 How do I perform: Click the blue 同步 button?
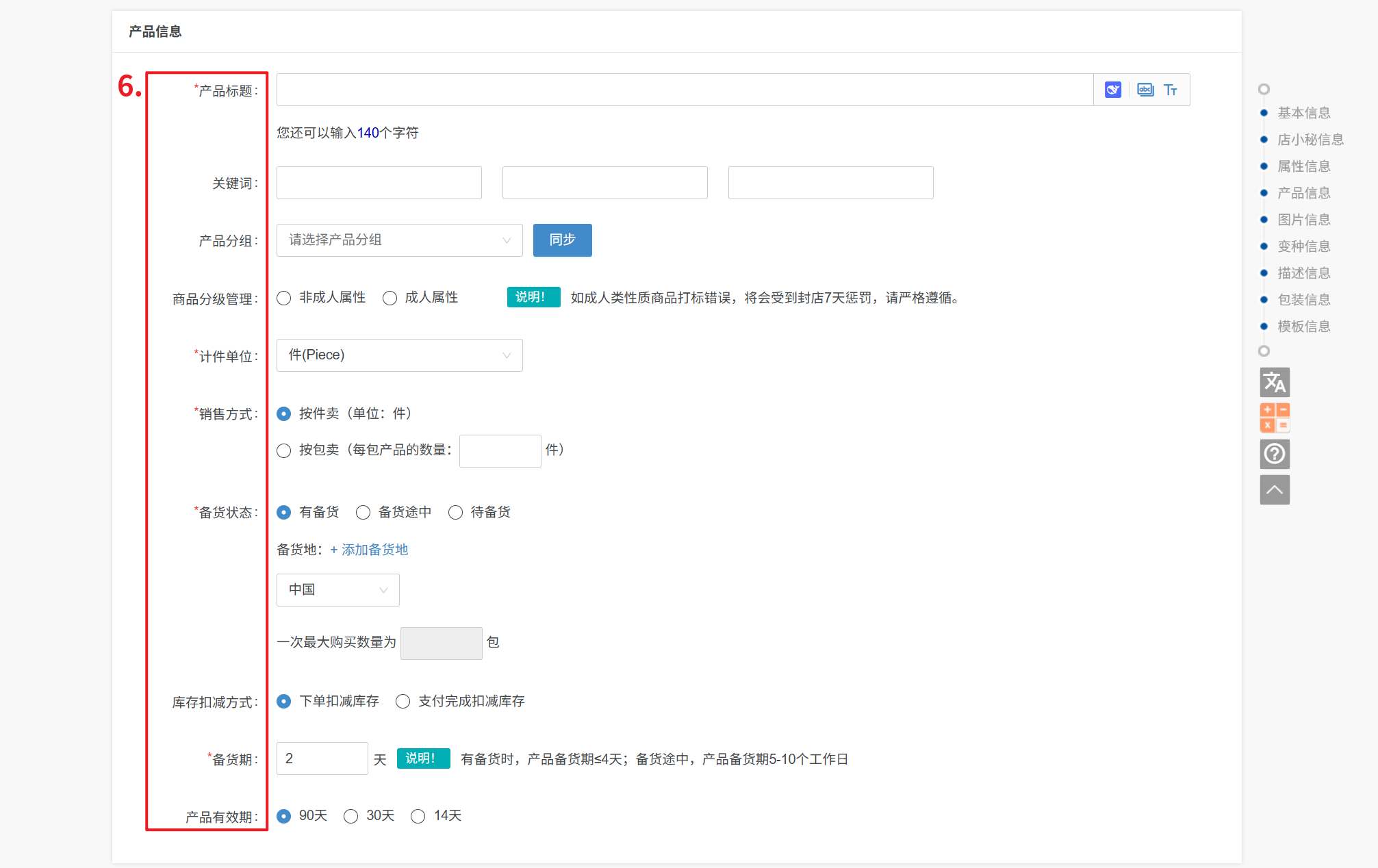click(562, 240)
